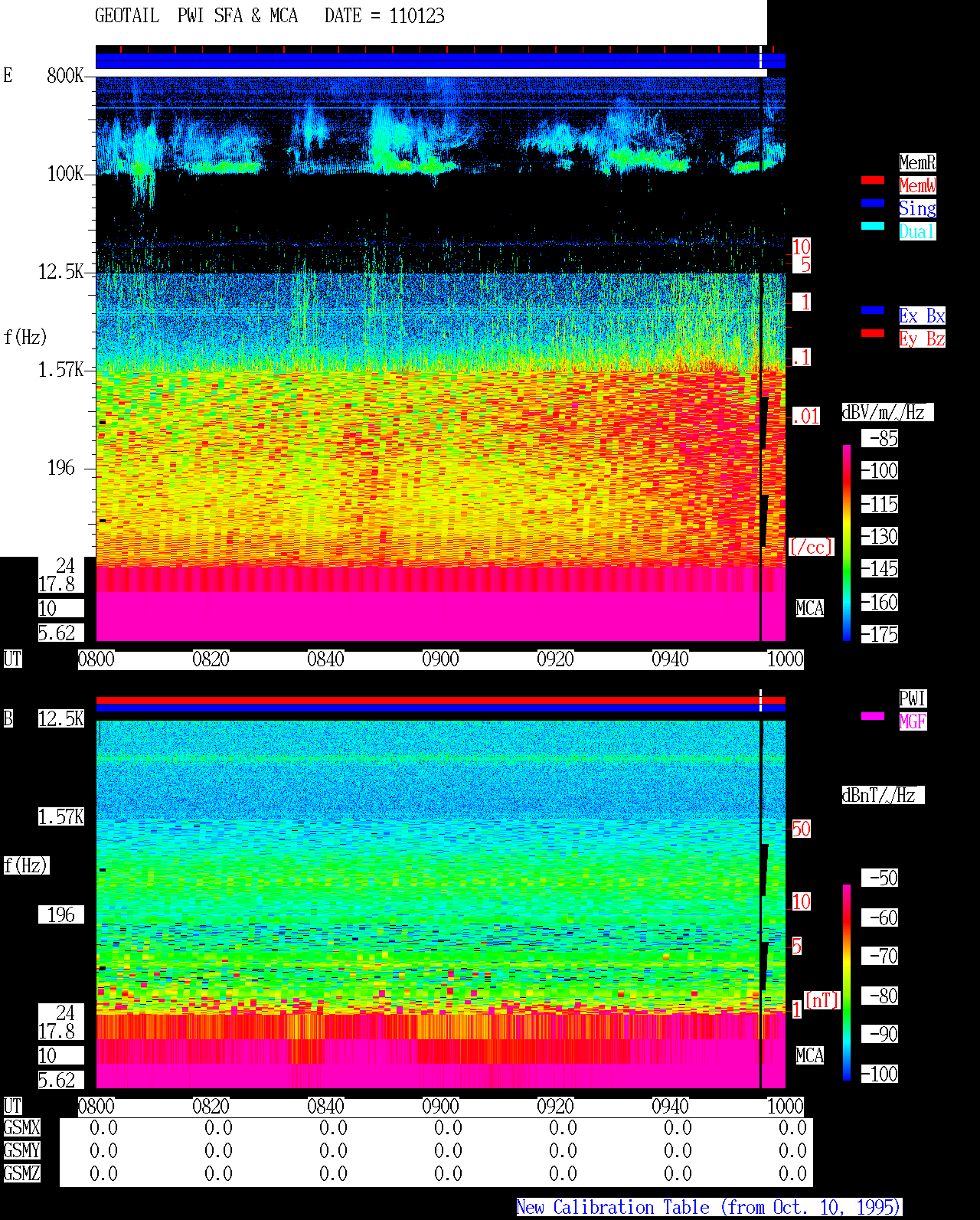Click the 0900 tick on the E panel UT axis
980x1220 pixels.
point(441,659)
